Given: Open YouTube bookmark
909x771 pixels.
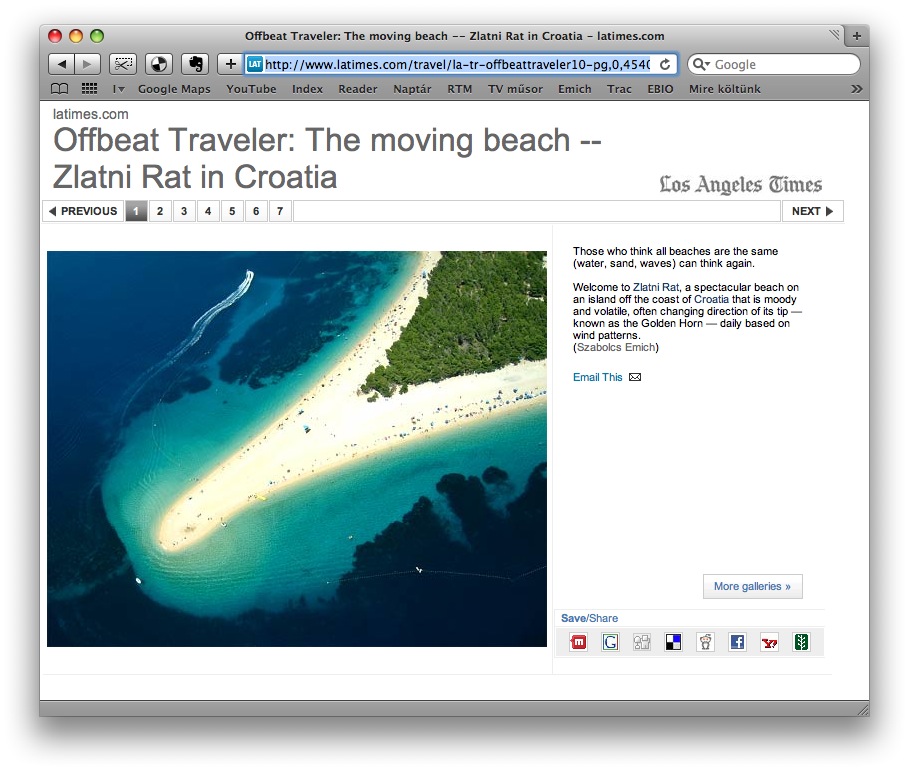Looking at the screenshot, I should pos(251,89).
